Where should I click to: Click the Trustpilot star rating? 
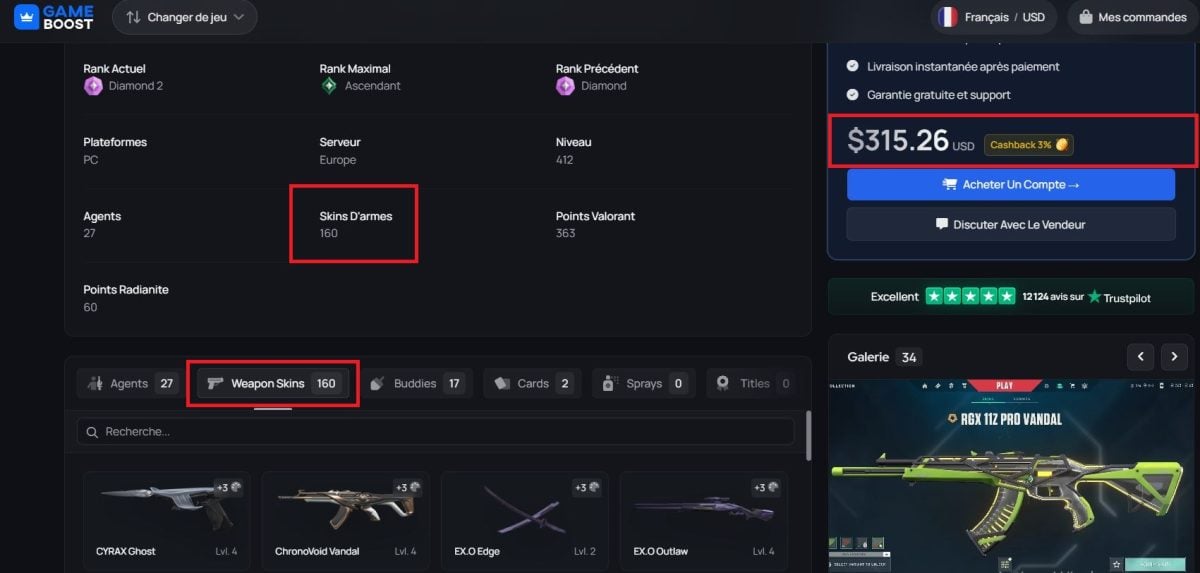coord(969,296)
